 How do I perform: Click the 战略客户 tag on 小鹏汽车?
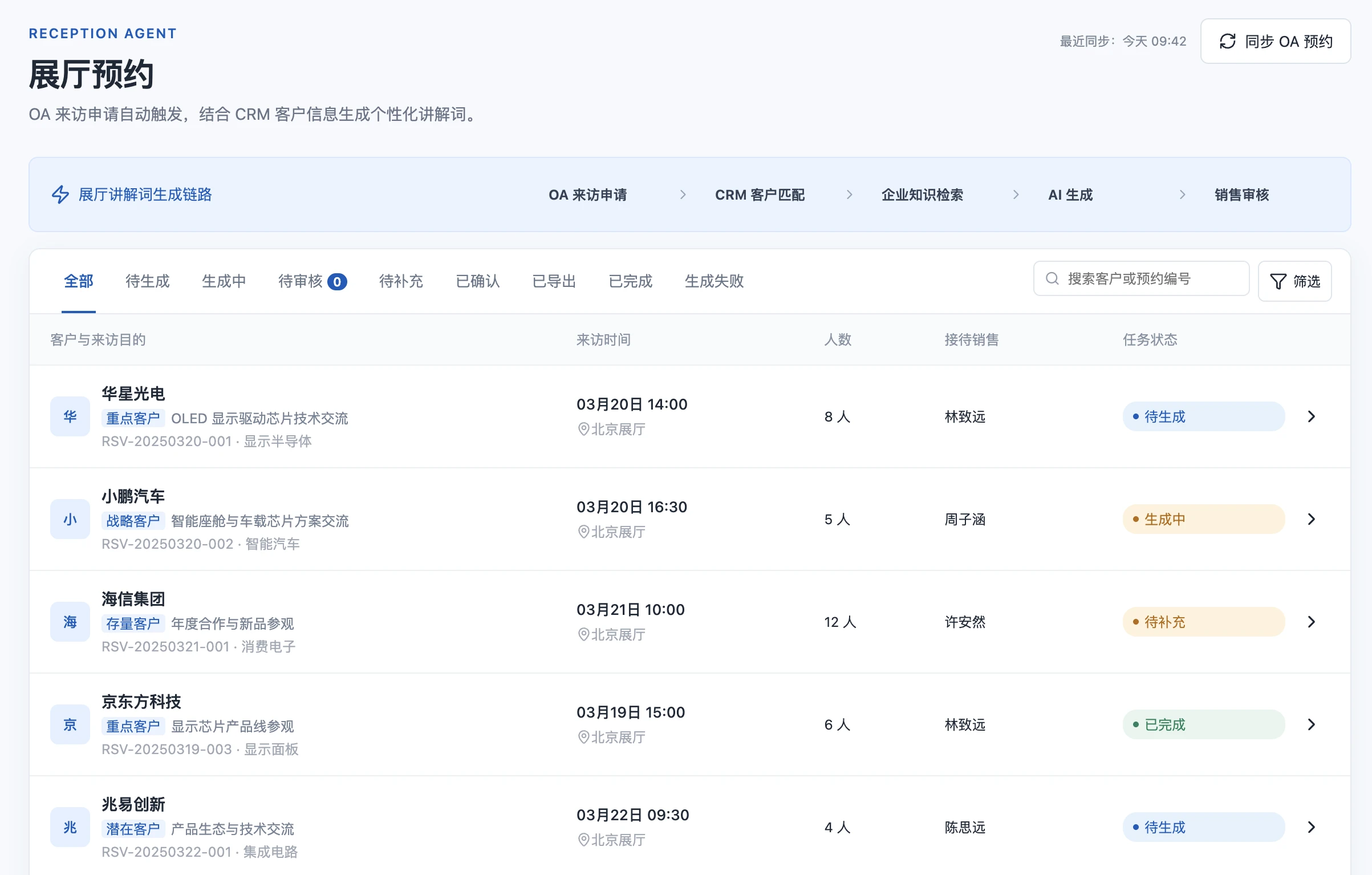click(133, 521)
